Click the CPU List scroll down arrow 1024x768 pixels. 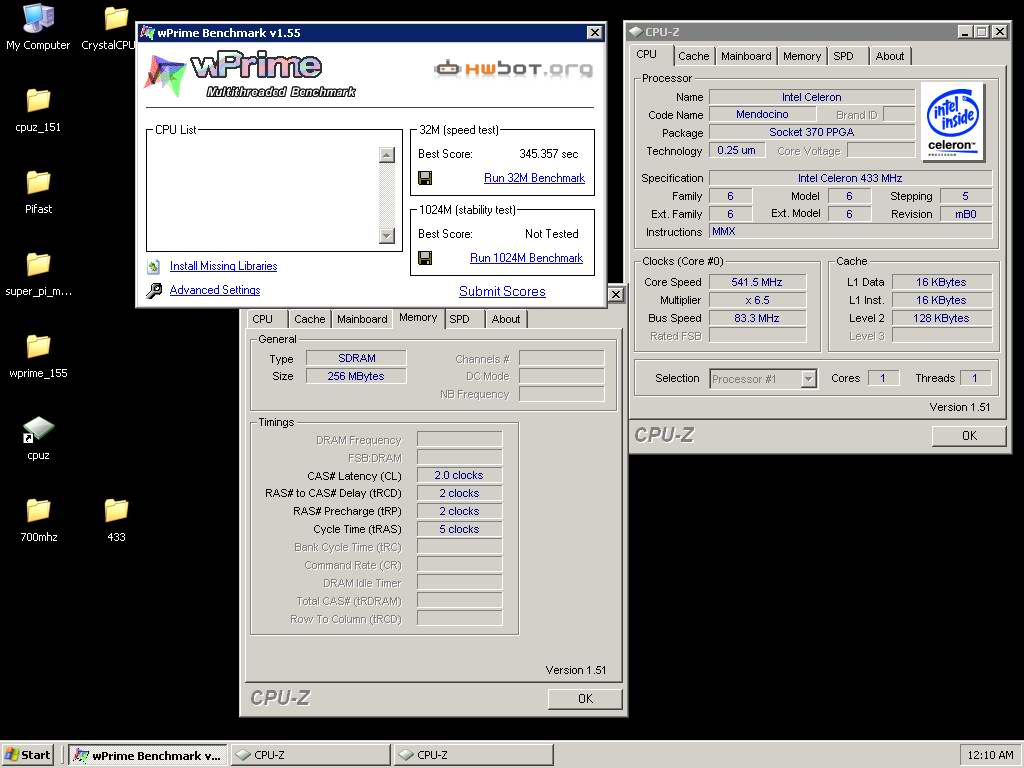387,236
